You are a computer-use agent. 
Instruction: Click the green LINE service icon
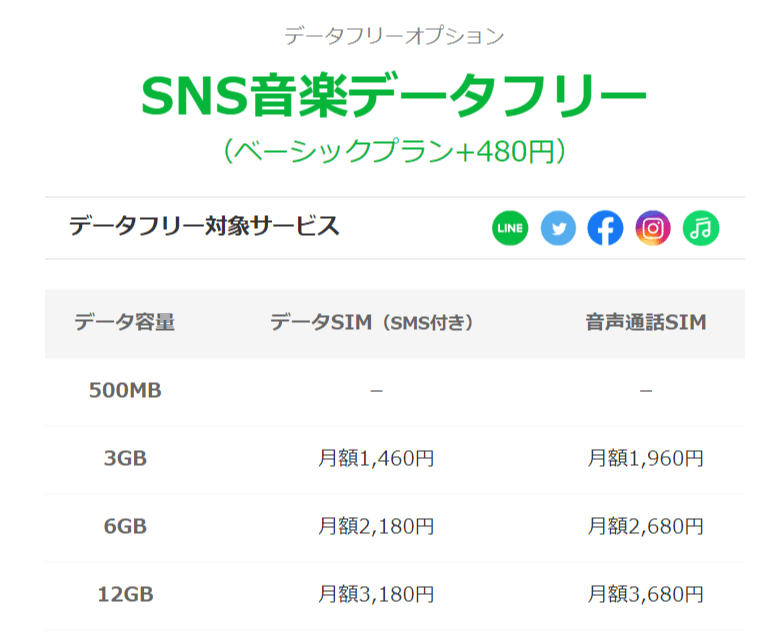[x=510, y=228]
